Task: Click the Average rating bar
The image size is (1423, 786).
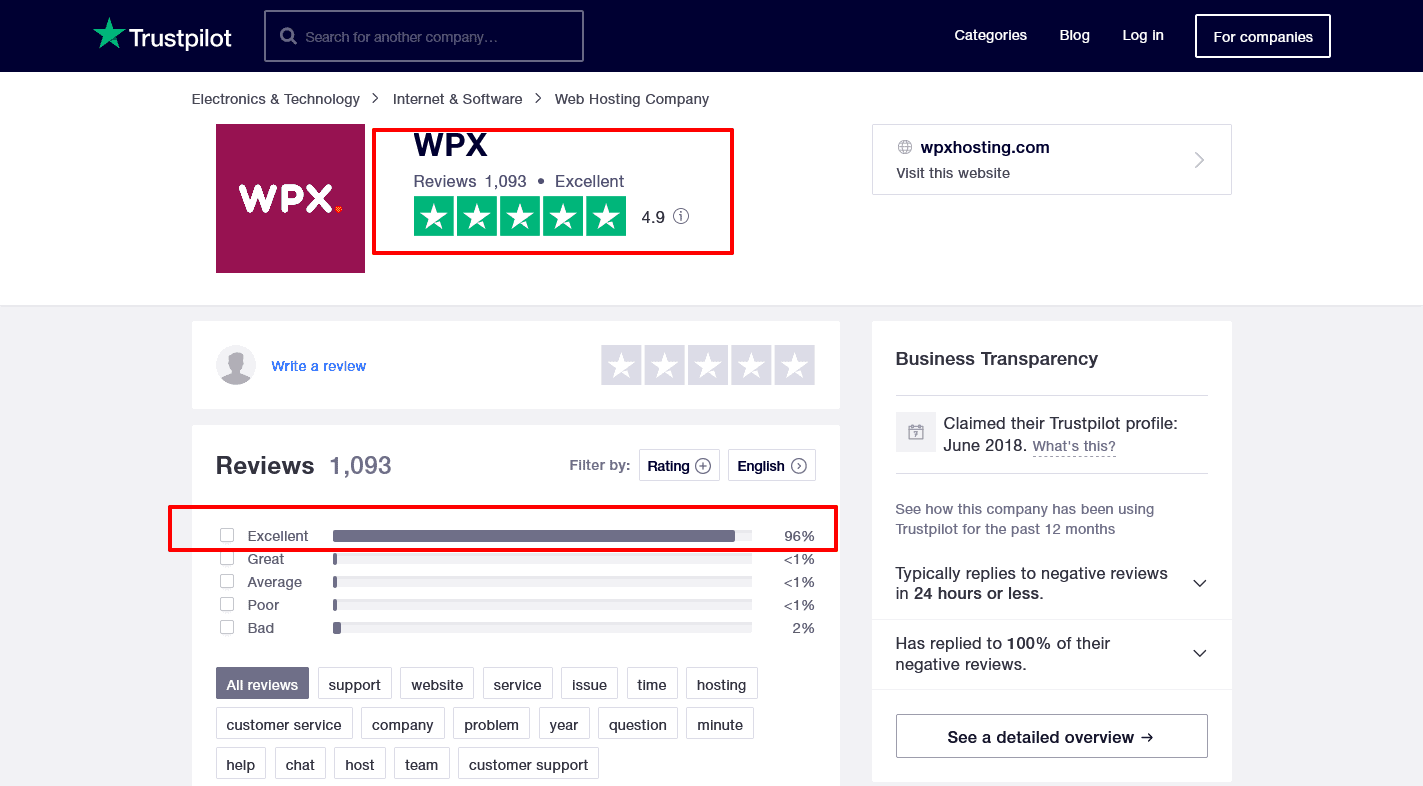Action: (x=543, y=582)
